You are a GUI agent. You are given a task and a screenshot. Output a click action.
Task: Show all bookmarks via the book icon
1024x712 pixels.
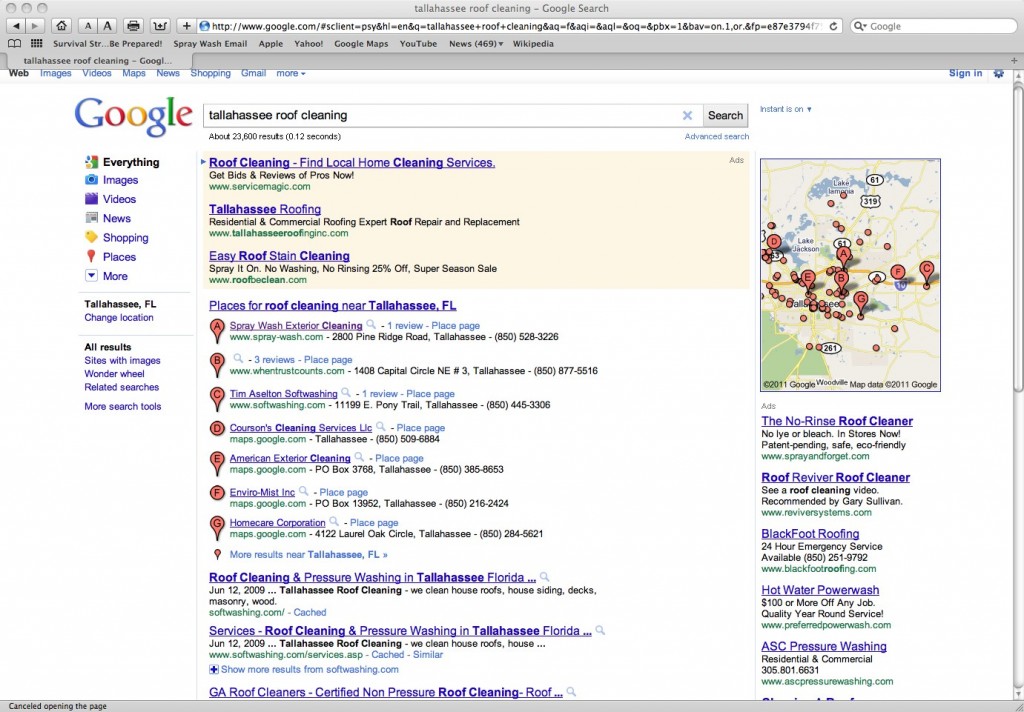(14, 44)
